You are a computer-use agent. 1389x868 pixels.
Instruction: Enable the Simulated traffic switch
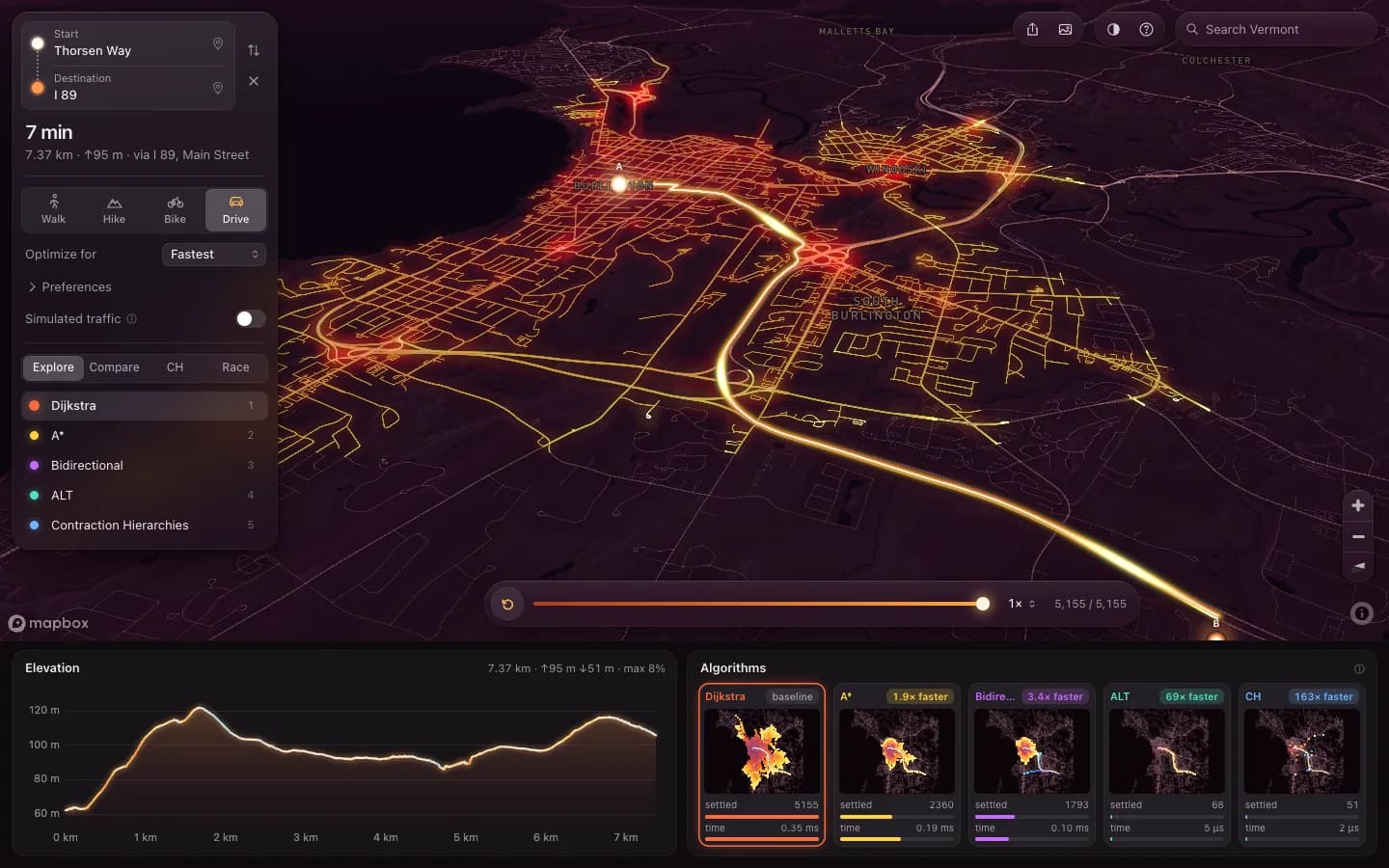click(251, 319)
